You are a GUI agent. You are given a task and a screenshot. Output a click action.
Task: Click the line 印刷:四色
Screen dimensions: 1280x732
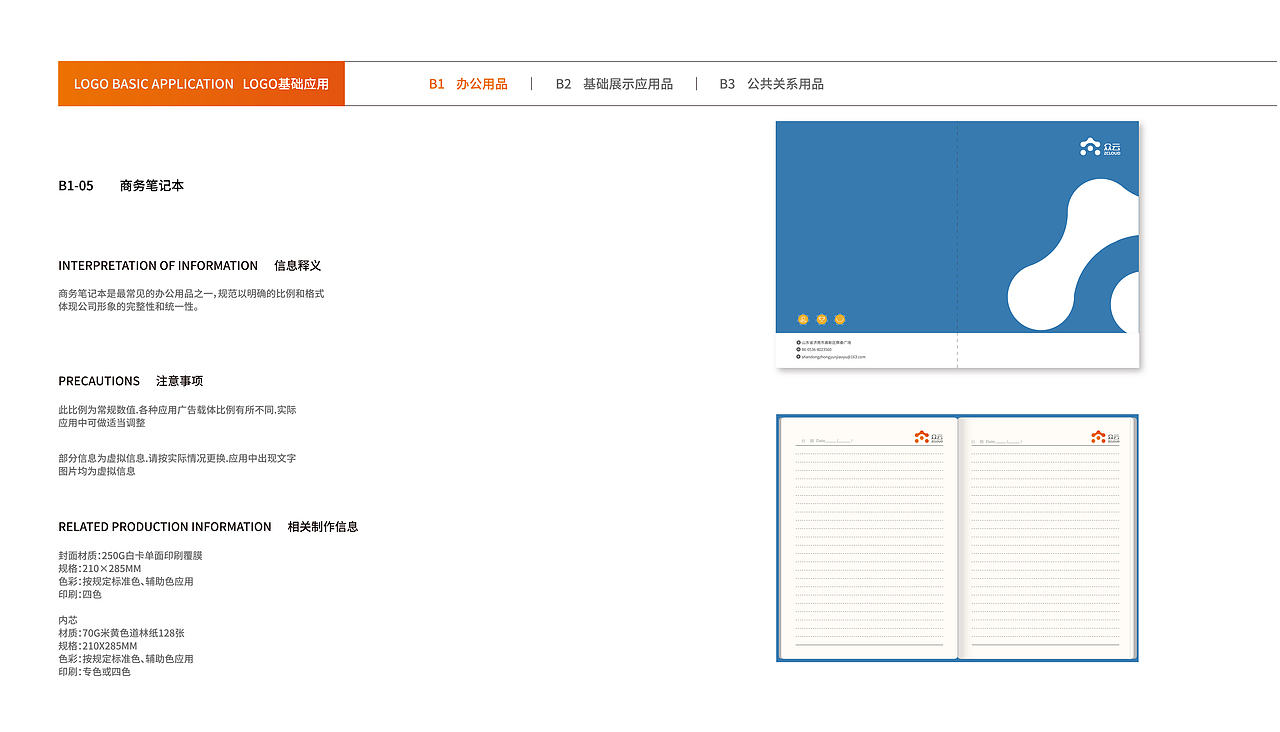[x=80, y=594]
